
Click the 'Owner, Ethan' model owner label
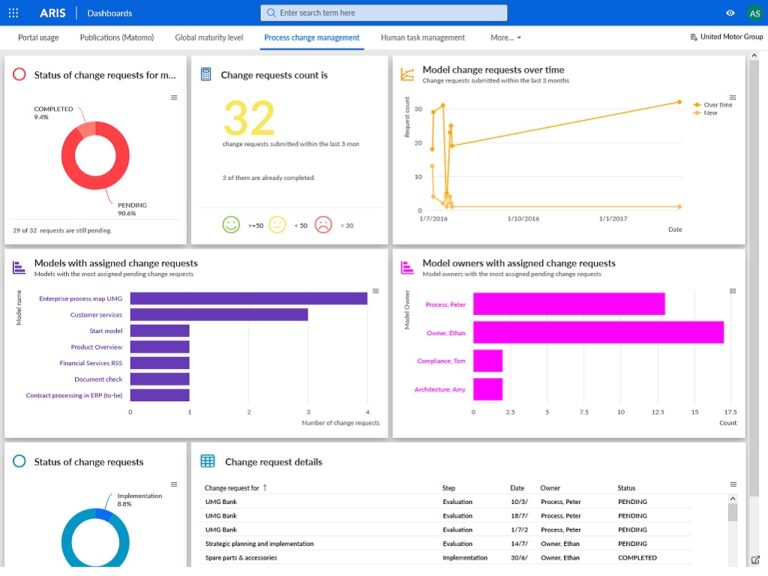point(447,332)
